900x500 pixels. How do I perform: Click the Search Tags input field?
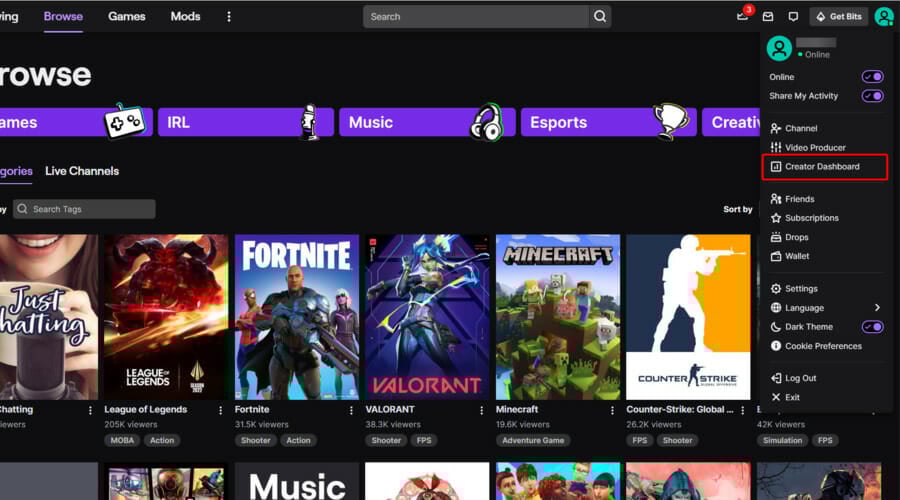click(84, 209)
